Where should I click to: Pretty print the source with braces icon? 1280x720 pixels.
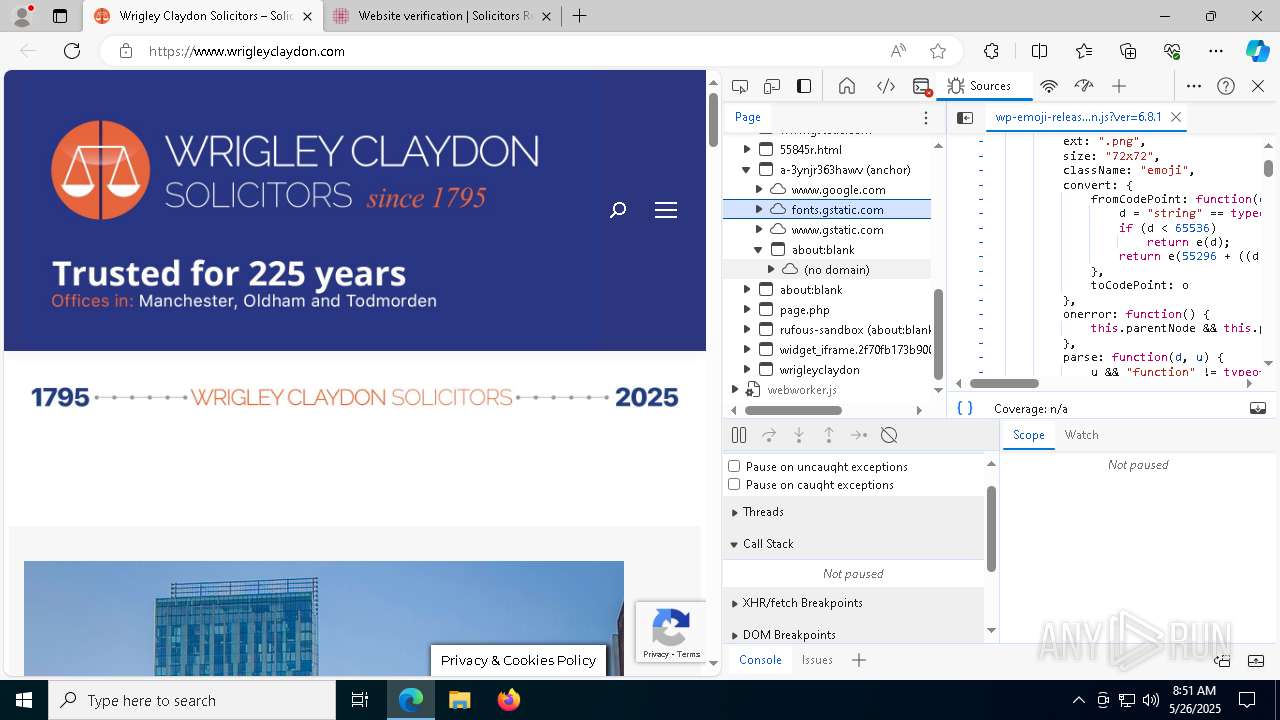point(965,408)
